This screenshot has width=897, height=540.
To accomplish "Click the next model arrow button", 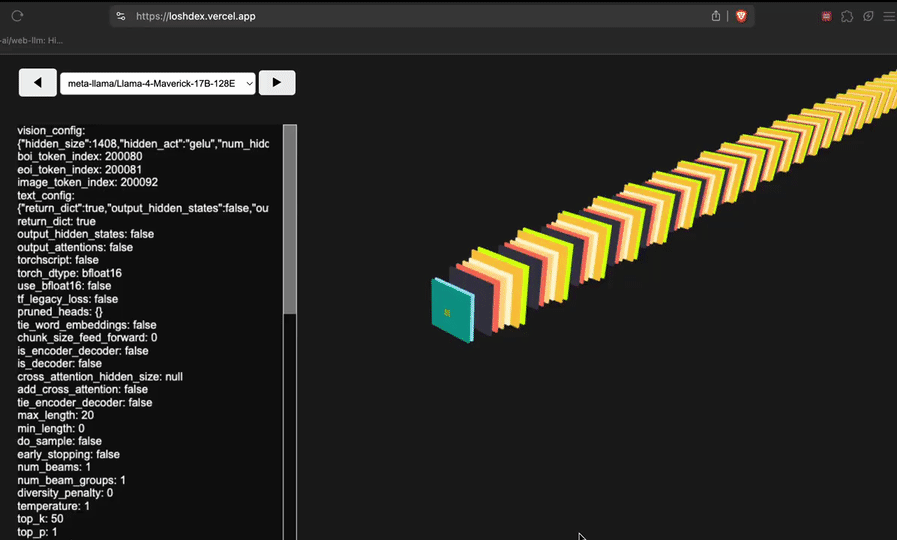I will 277,83.
